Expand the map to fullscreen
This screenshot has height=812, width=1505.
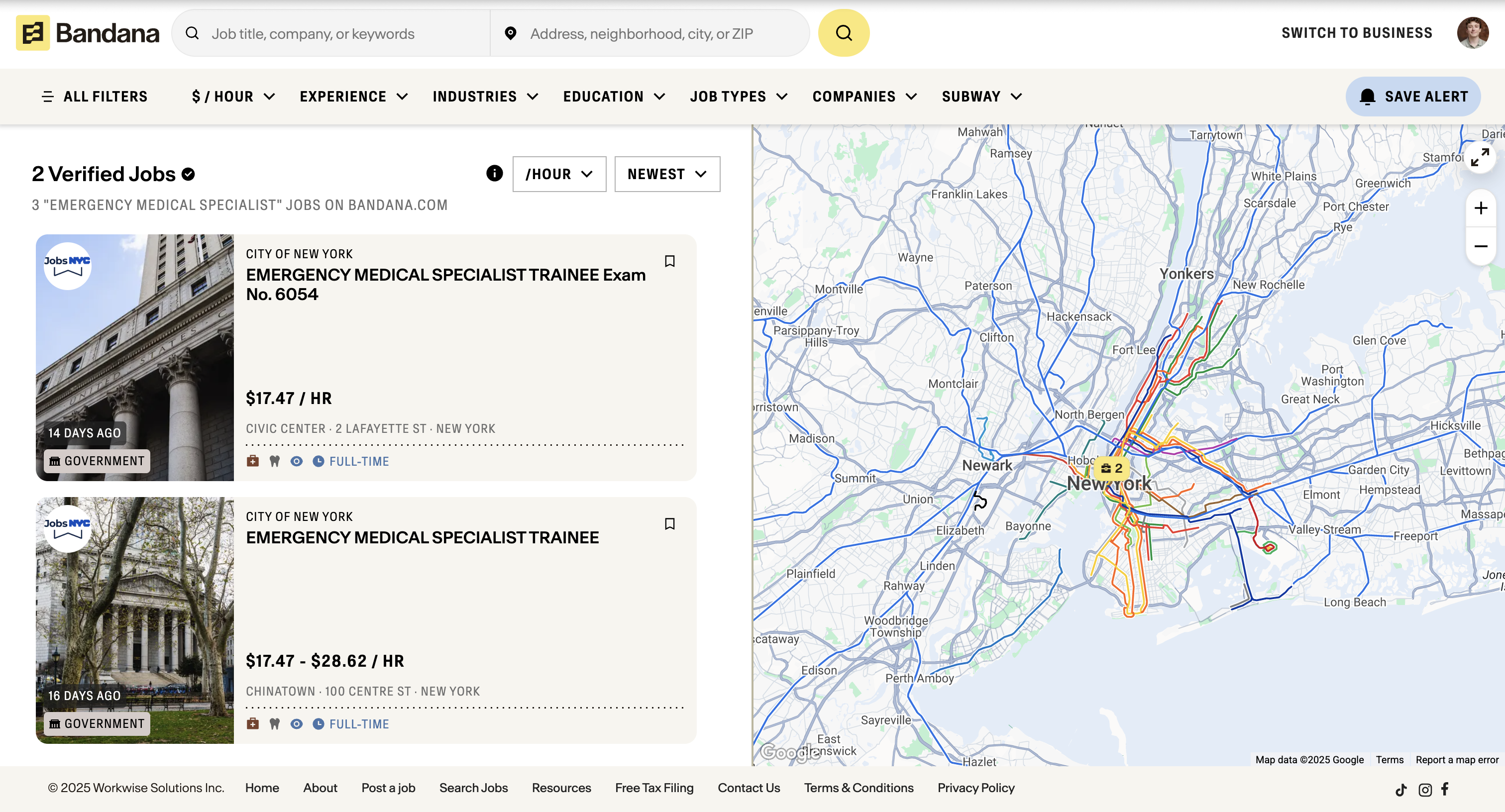tap(1480, 157)
